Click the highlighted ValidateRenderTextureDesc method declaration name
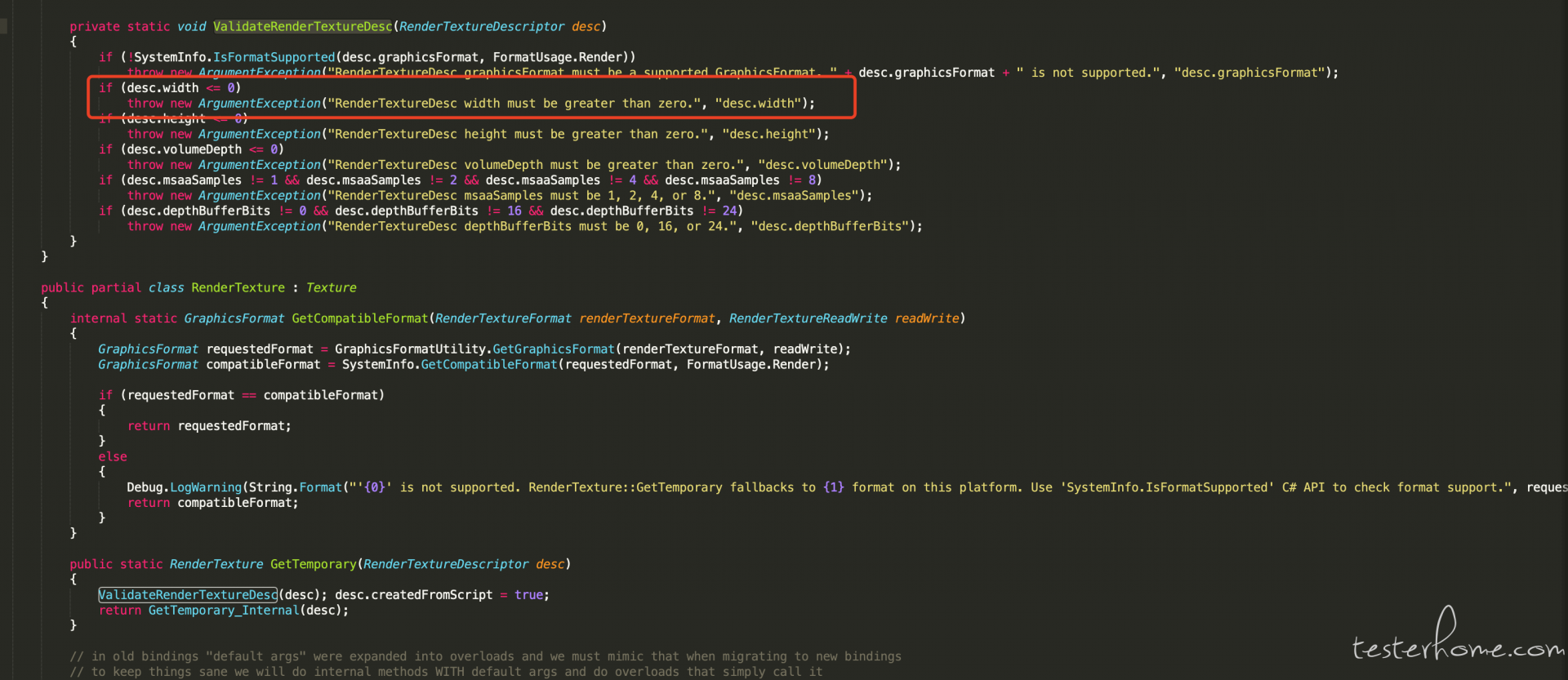Image resolution: width=1568 pixels, height=680 pixels. coord(303,26)
